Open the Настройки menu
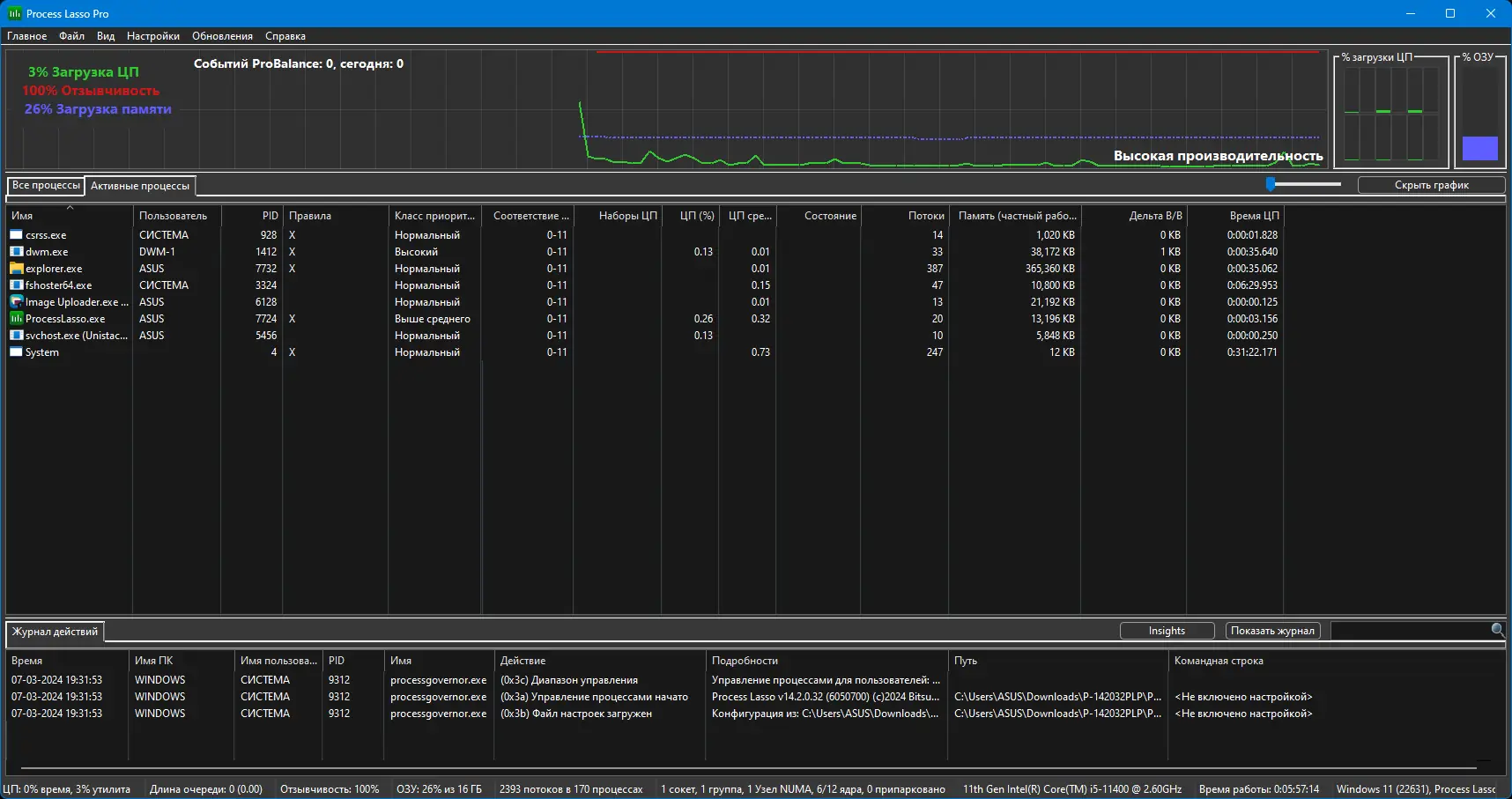1512x799 pixels. [x=153, y=36]
